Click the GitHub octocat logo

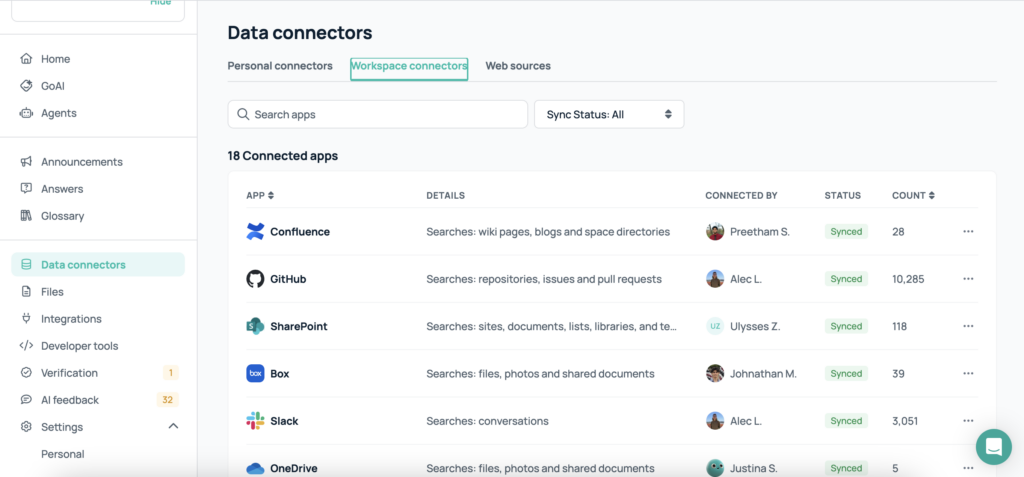pyautogui.click(x=255, y=279)
